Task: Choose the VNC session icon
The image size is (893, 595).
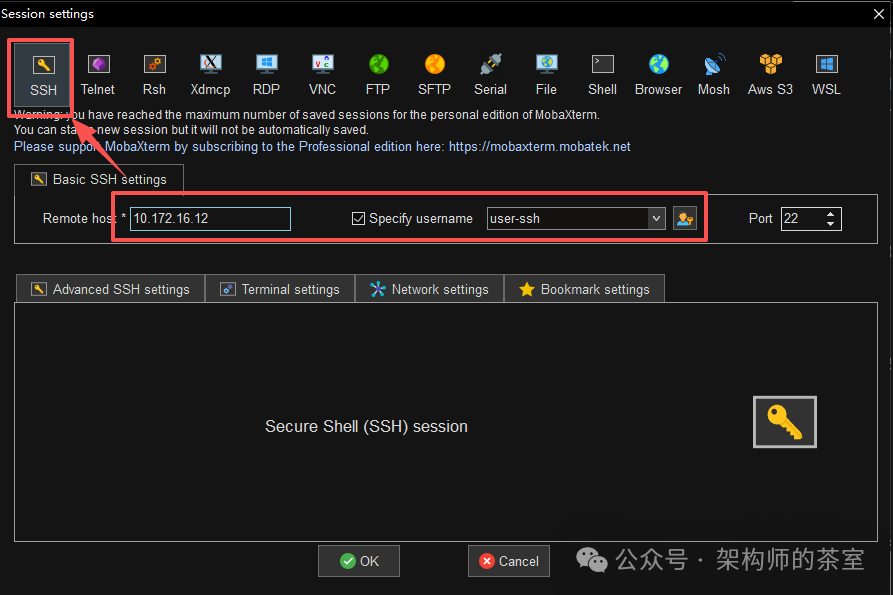Action: tap(322, 75)
